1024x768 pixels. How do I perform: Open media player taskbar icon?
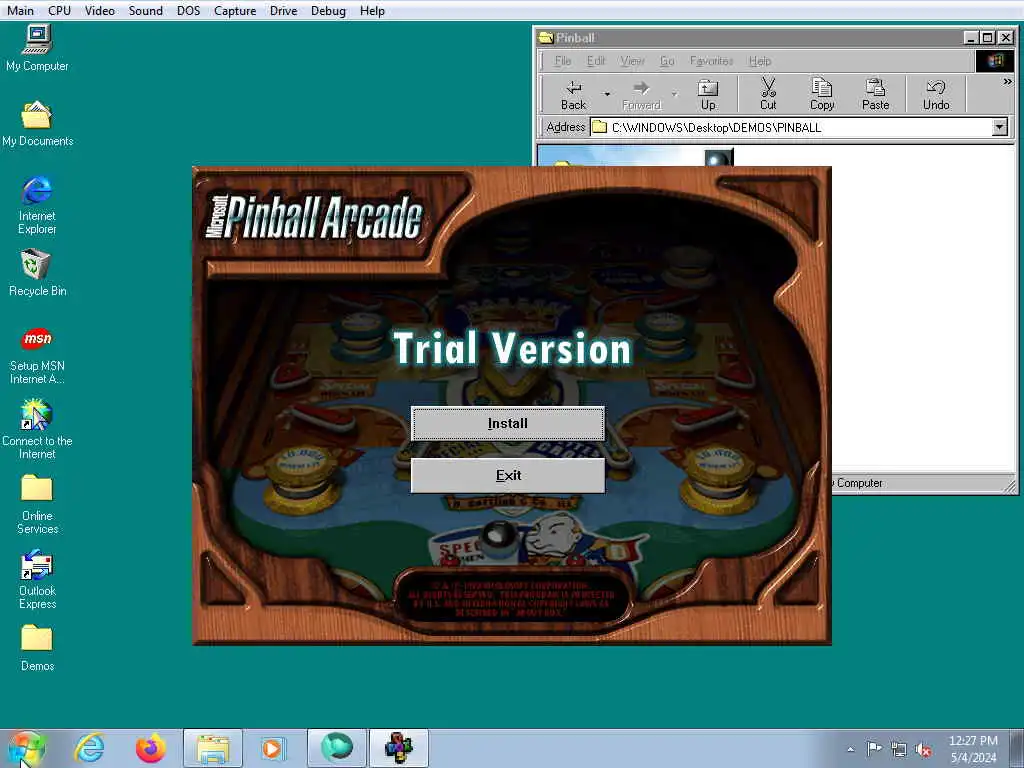[x=273, y=748]
